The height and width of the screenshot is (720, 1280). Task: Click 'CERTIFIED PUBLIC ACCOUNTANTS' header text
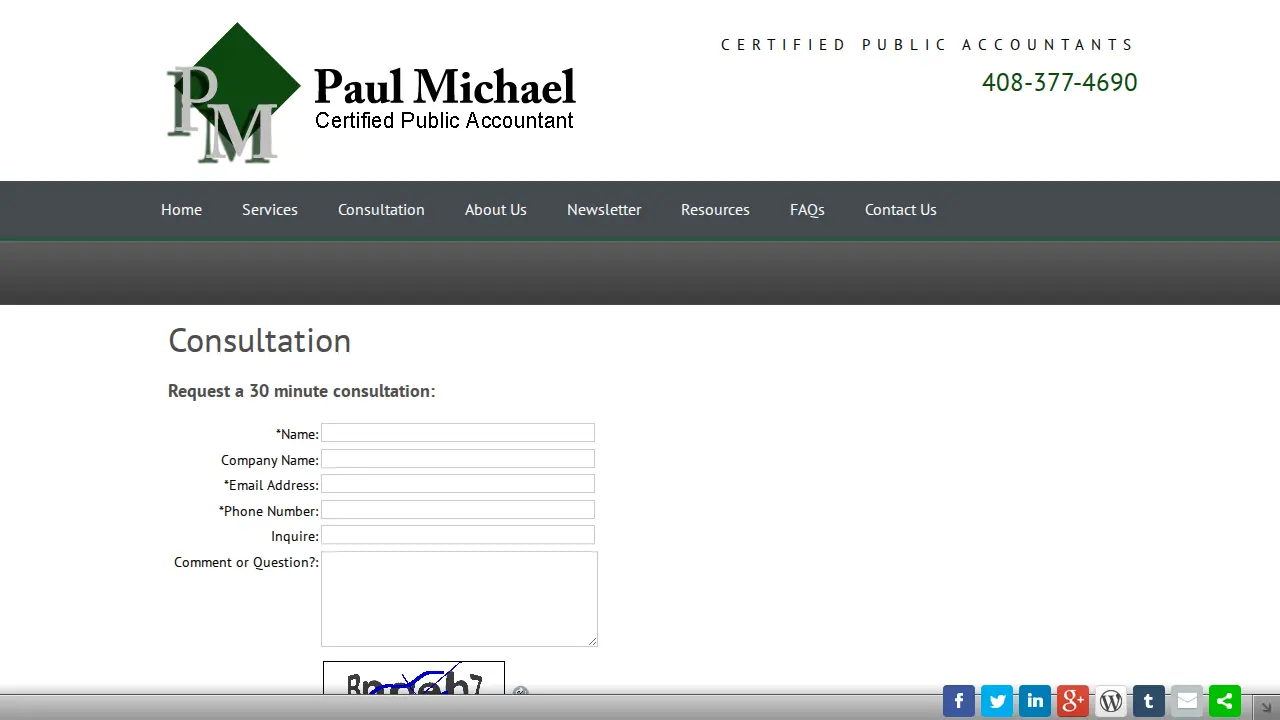928,45
